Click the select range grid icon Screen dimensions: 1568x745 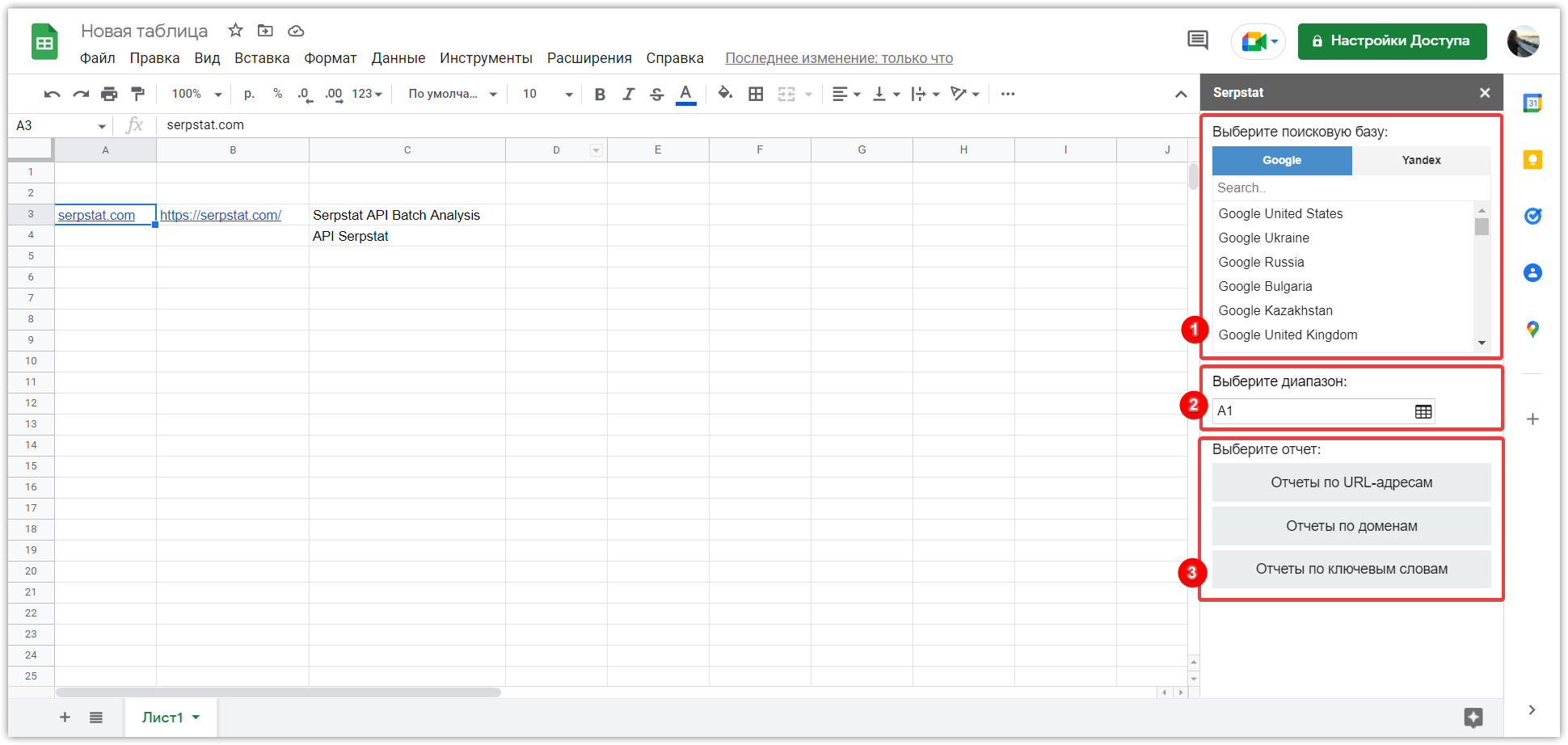(x=1423, y=411)
